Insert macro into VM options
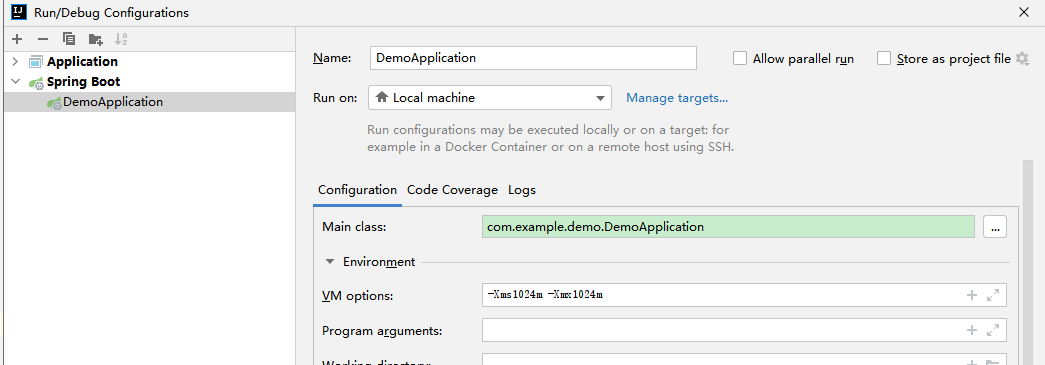This screenshot has height=365, width=1045. click(972, 295)
